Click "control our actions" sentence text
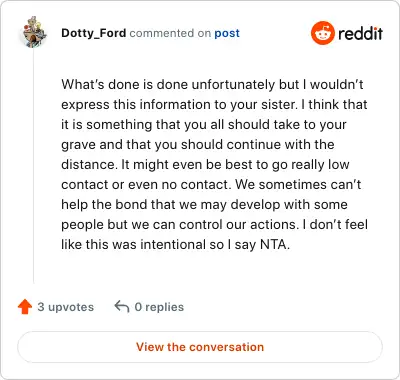Viewport: 400px width, 380px height. click(x=237, y=224)
